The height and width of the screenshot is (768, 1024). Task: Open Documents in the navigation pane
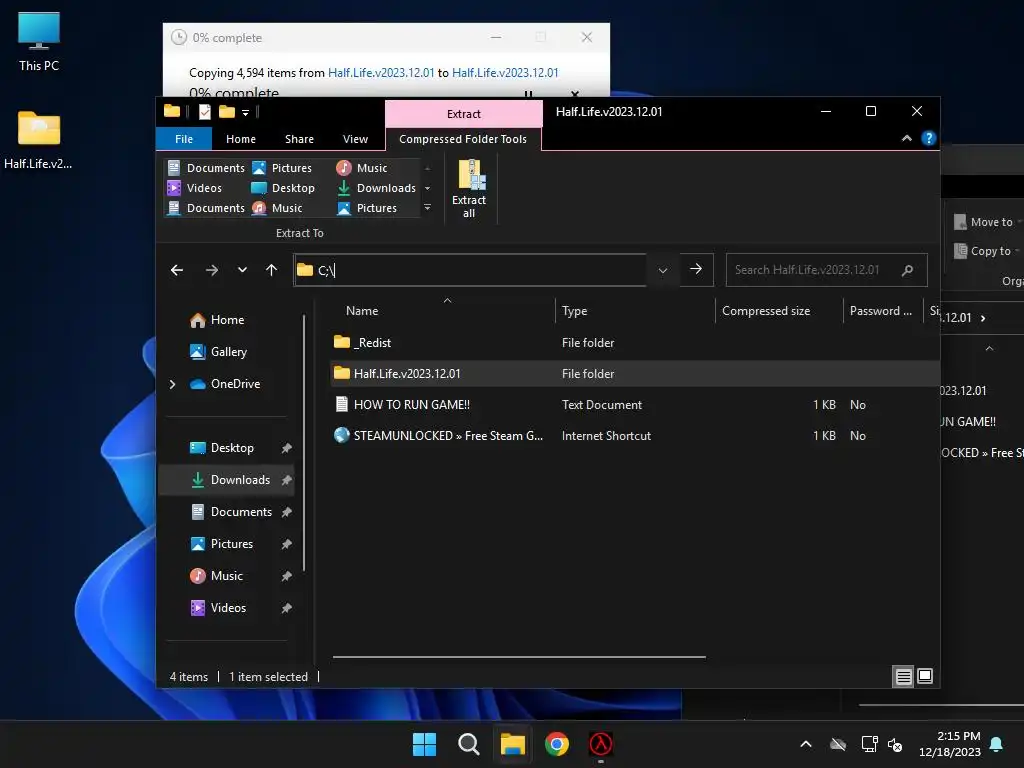pyautogui.click(x=232, y=512)
